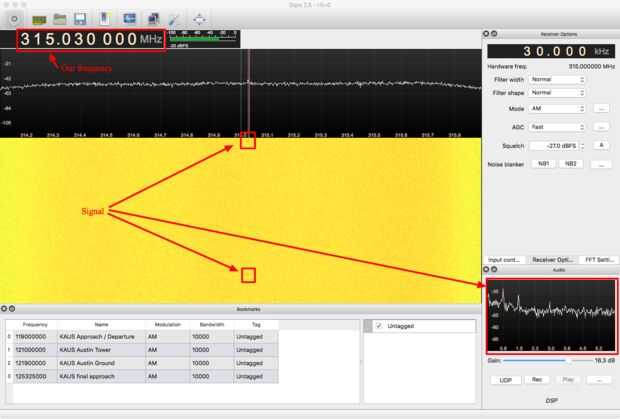Open the AGC dropdown showing Fast
Image resolution: width=620 pixels, height=419 pixels.
pyautogui.click(x=557, y=127)
